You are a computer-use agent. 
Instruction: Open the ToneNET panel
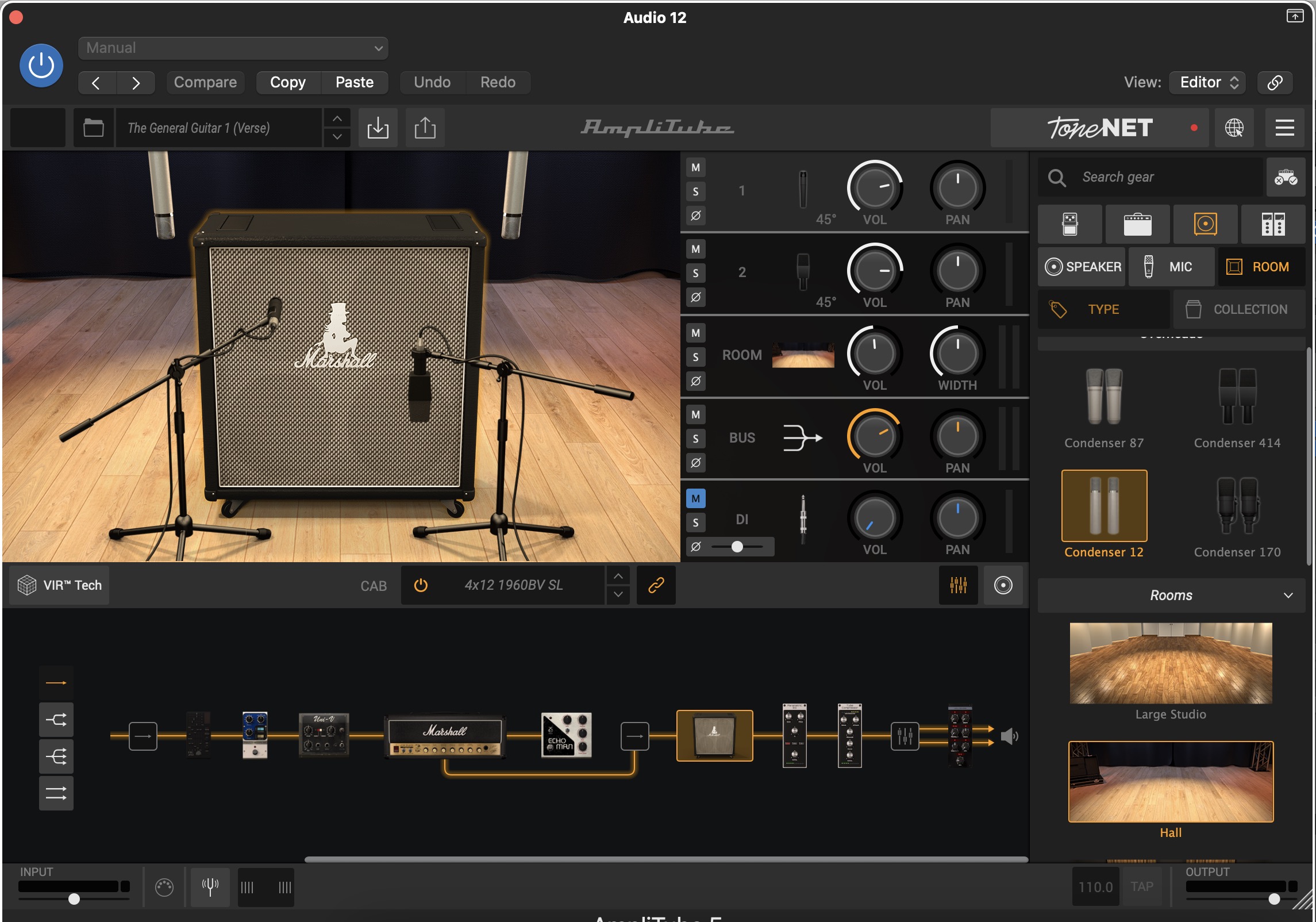click(1099, 128)
